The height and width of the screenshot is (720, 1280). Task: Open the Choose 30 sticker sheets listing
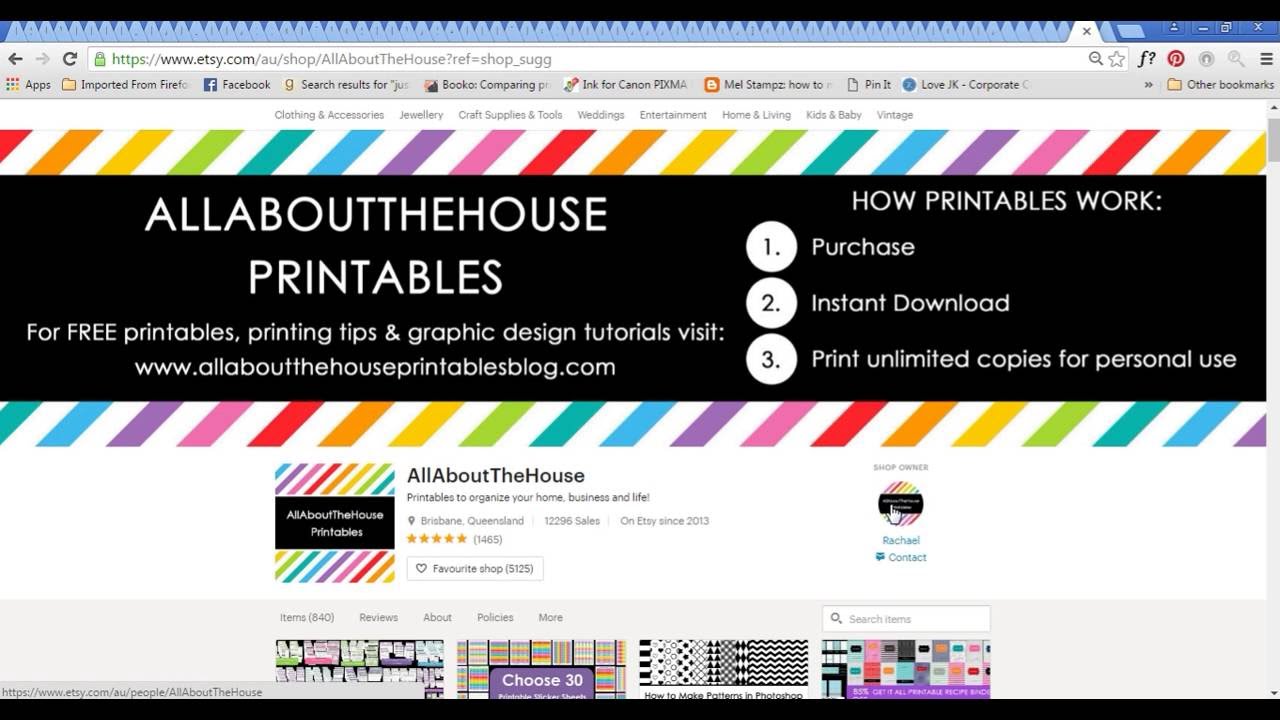[541, 669]
